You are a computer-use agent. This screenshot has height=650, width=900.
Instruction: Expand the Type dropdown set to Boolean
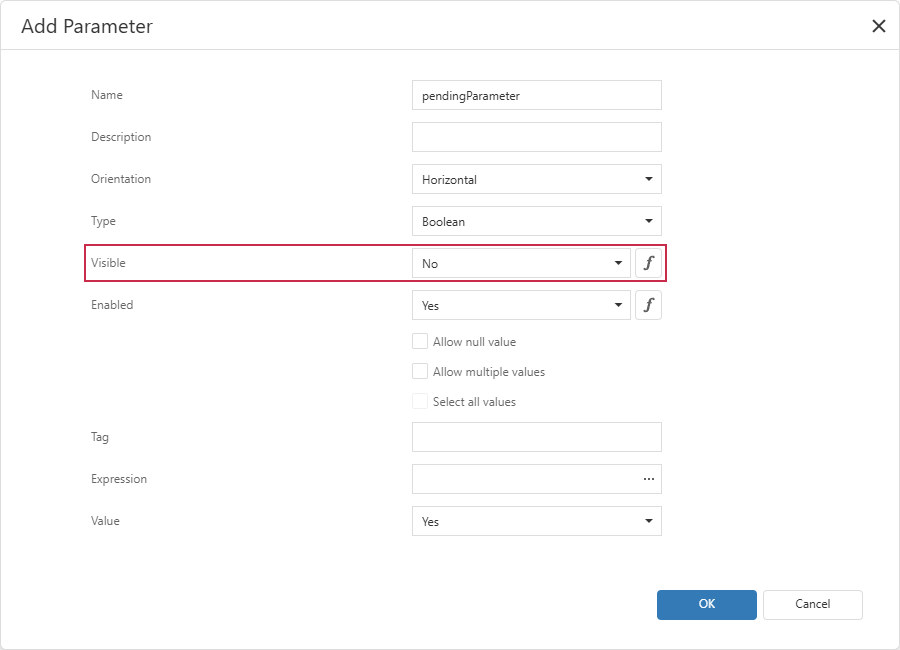(537, 221)
